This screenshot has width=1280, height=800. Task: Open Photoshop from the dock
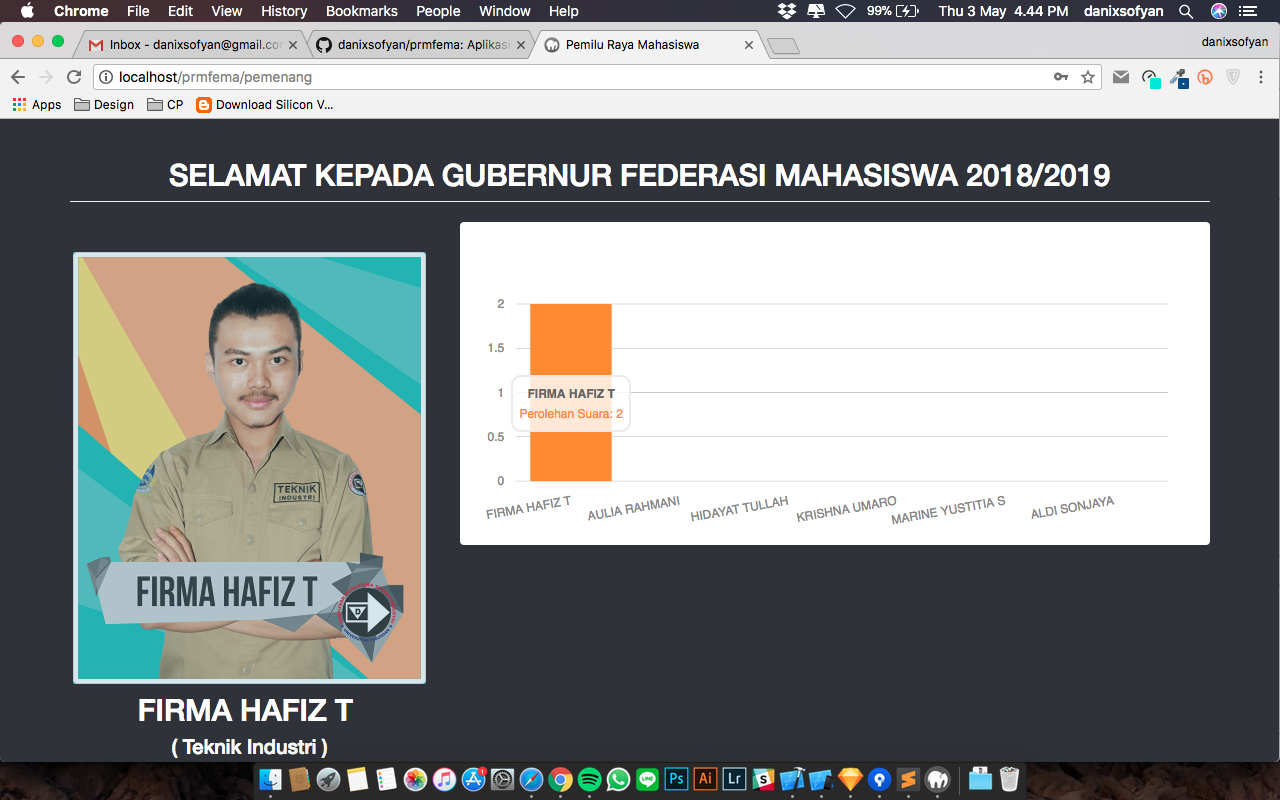tap(676, 778)
